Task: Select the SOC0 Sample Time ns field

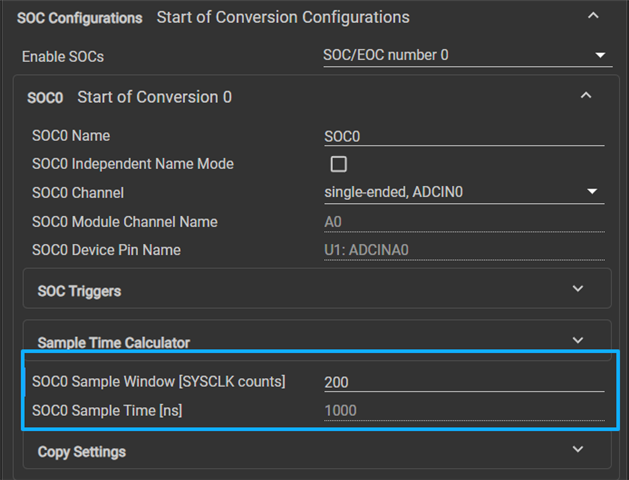Action: (x=464, y=411)
